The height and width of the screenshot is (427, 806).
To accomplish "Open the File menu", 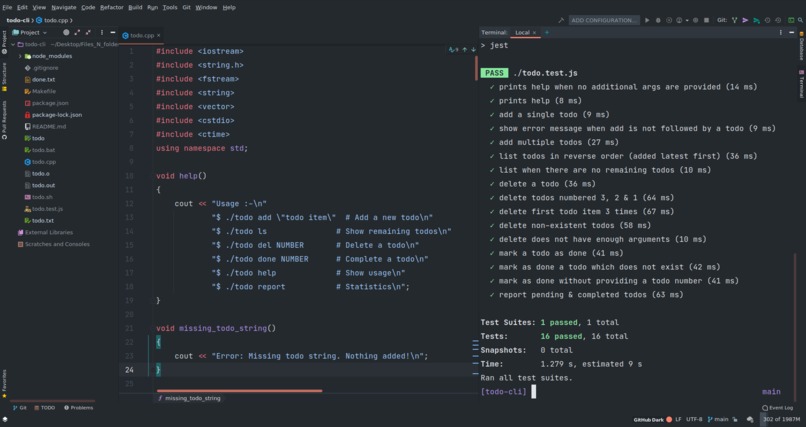I will 7,7.
